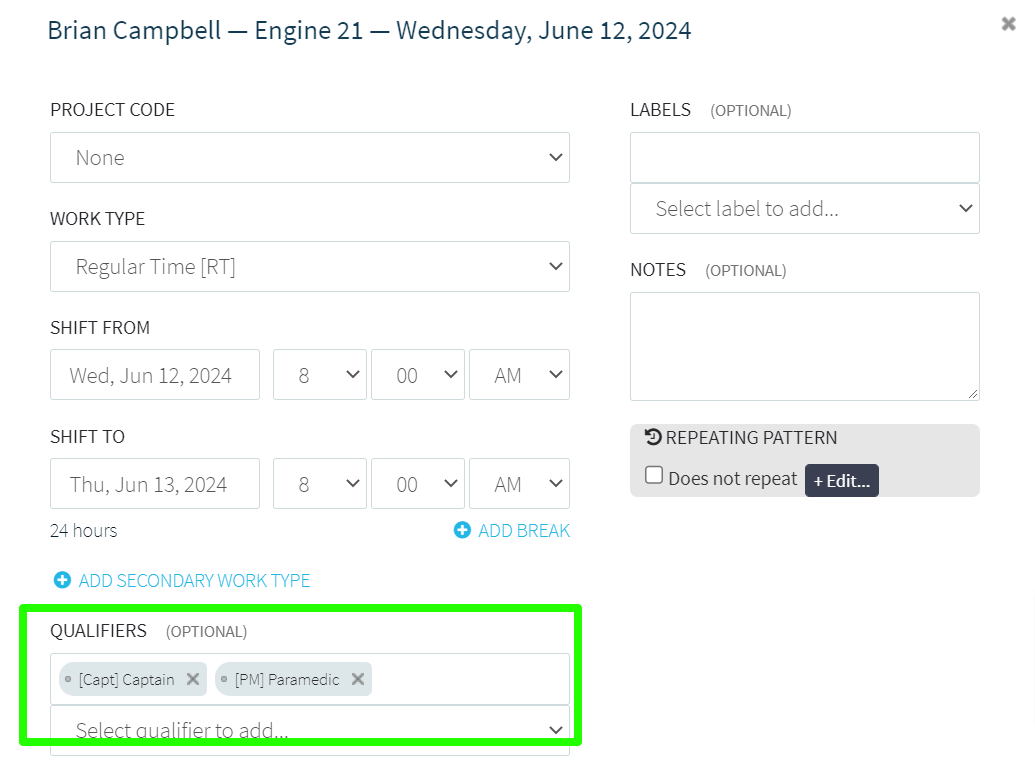Change the Shift From hour dropdown
This screenshot has width=1035, height=765.
(x=319, y=375)
